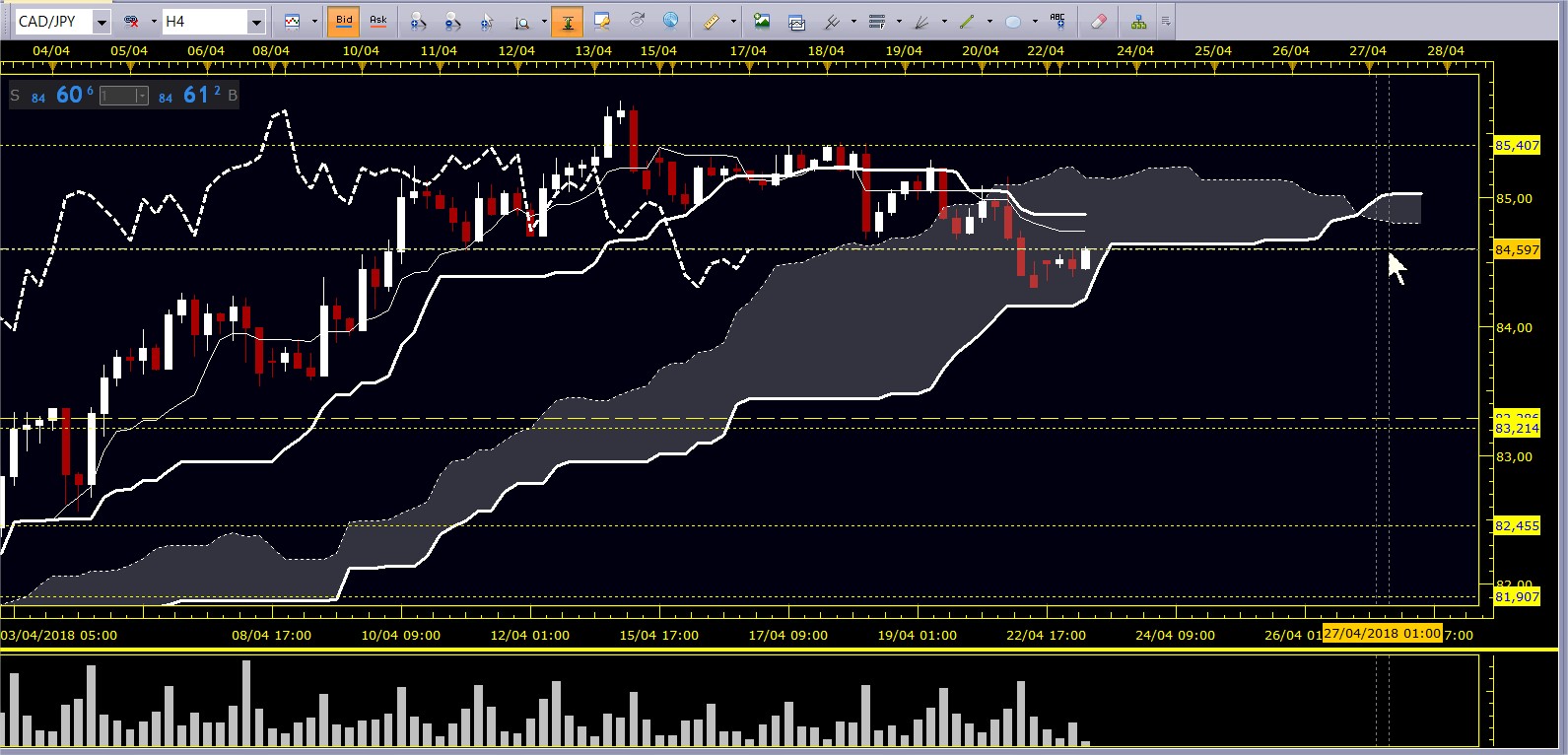Expand the trend line dropdown arrow
Viewport: 1568px width, 755px height.
point(989,21)
